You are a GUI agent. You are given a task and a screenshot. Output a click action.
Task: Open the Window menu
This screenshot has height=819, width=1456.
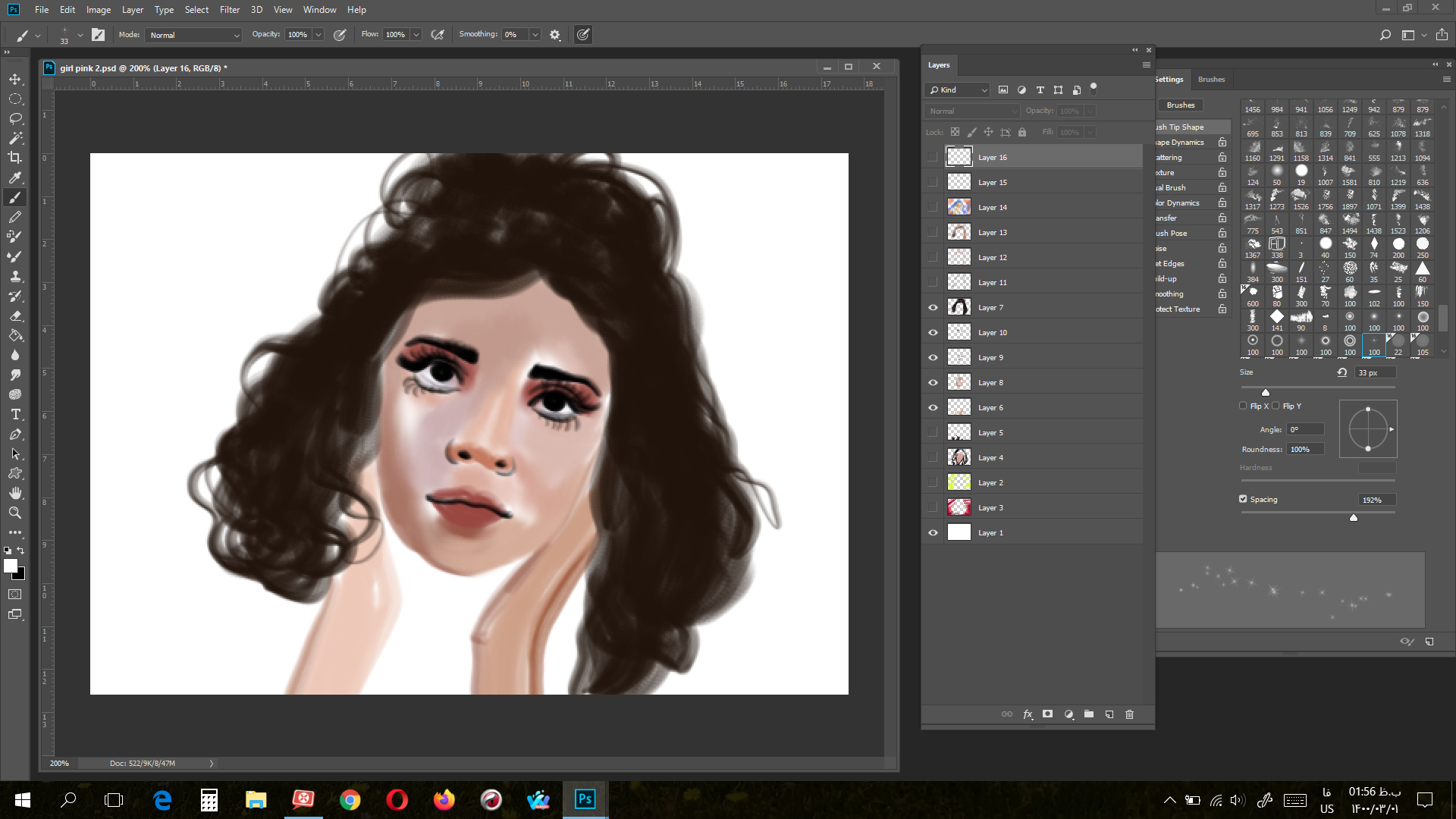(x=319, y=10)
